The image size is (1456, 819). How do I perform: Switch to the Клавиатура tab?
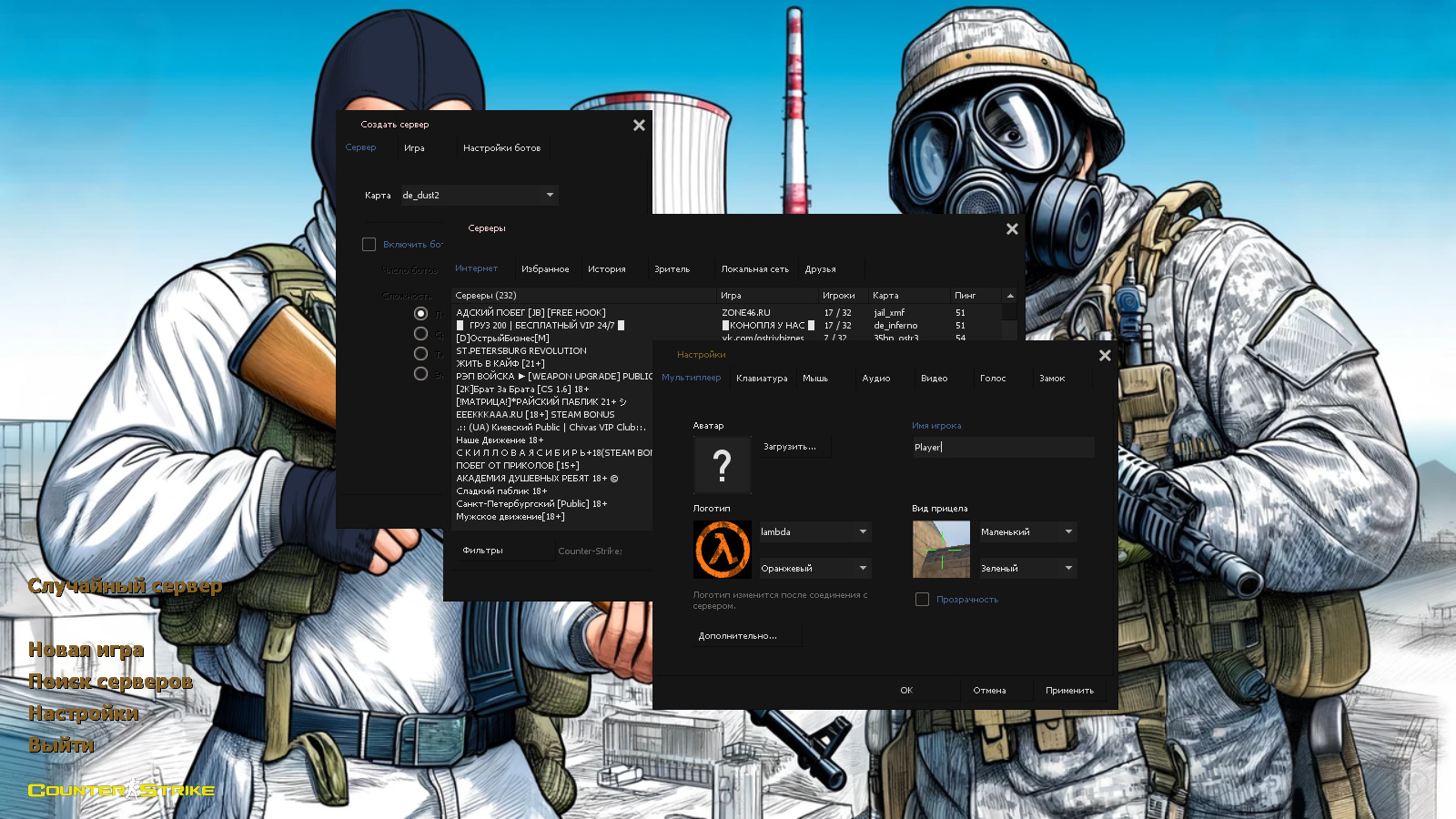(762, 379)
